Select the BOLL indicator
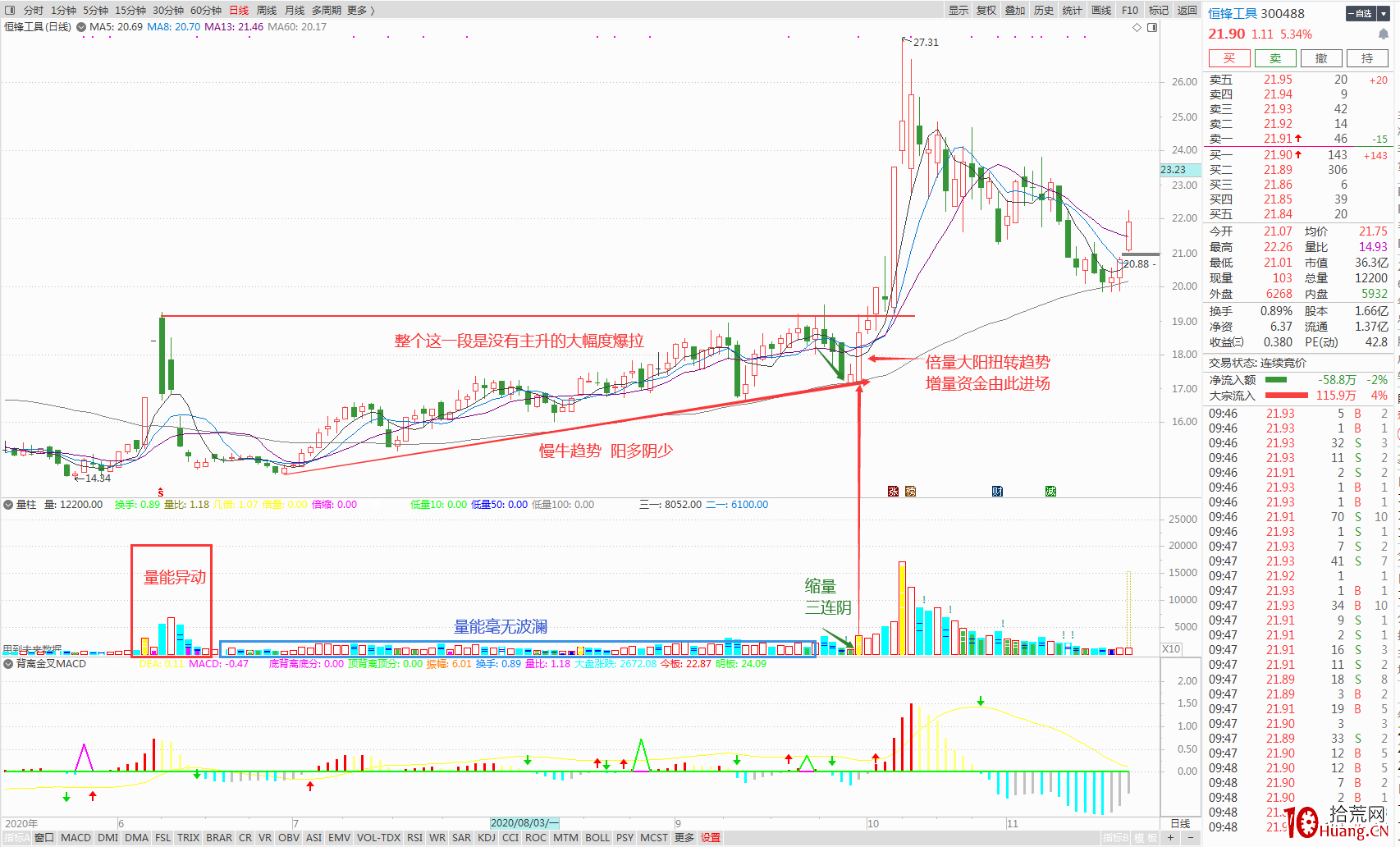This screenshot has height=847, width=1400. [597, 838]
